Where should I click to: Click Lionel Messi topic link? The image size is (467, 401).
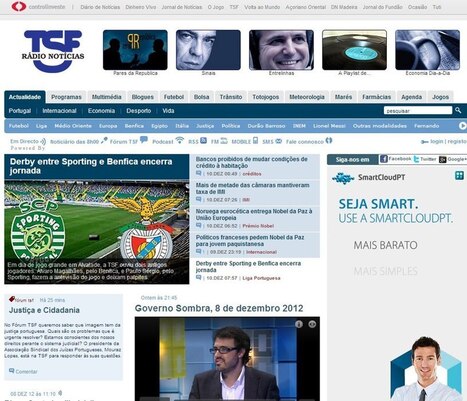[329, 126]
